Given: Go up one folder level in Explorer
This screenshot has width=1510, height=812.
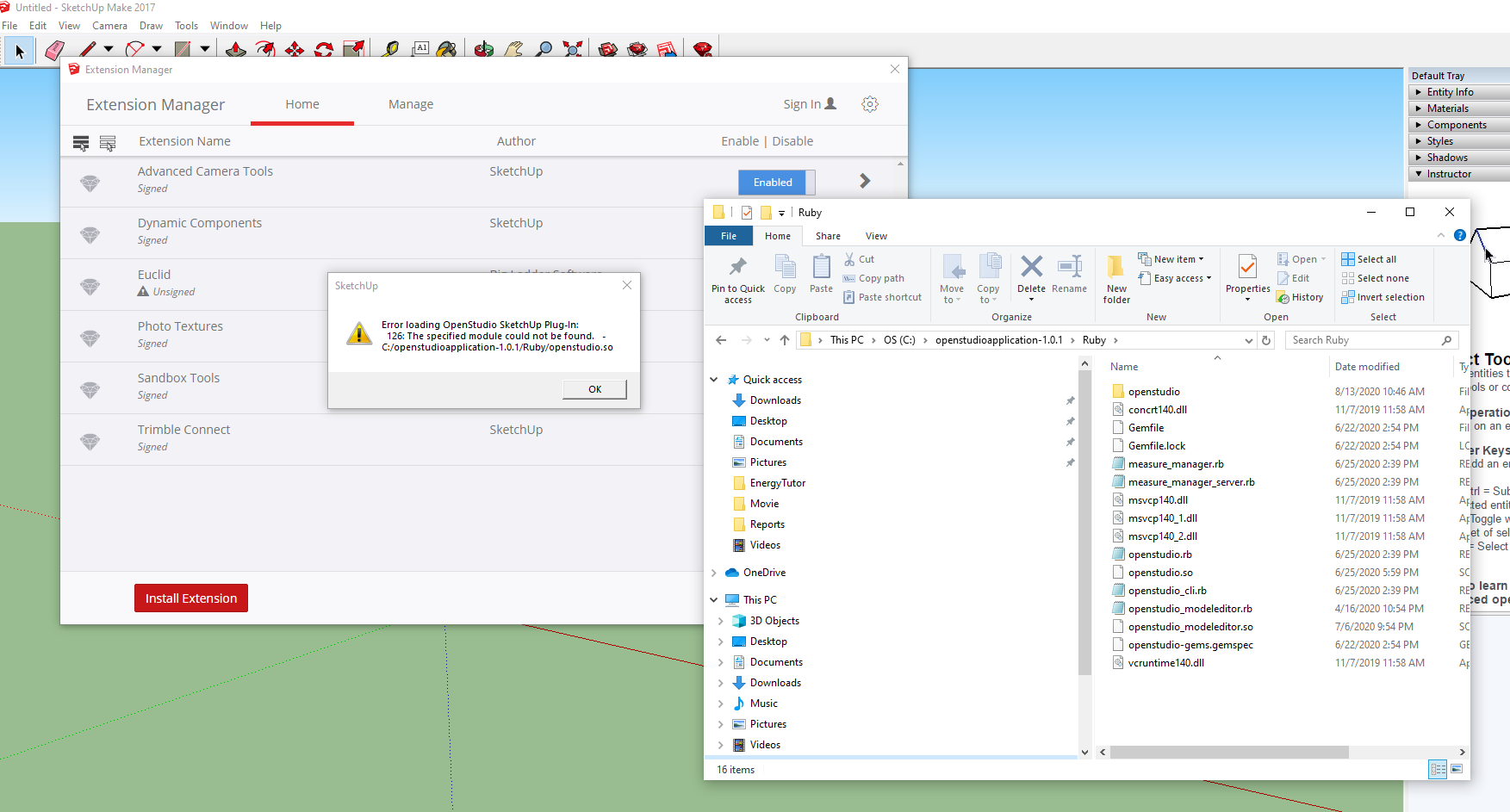Looking at the screenshot, I should [785, 340].
